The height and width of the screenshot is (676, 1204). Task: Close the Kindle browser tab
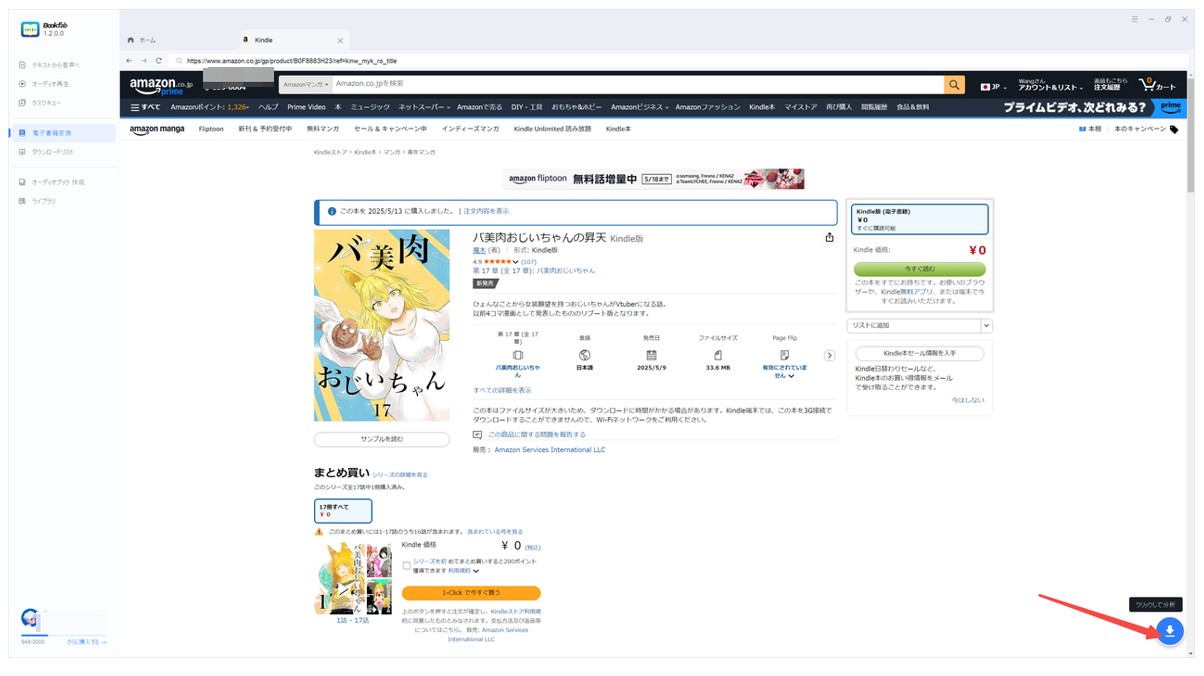click(x=340, y=40)
